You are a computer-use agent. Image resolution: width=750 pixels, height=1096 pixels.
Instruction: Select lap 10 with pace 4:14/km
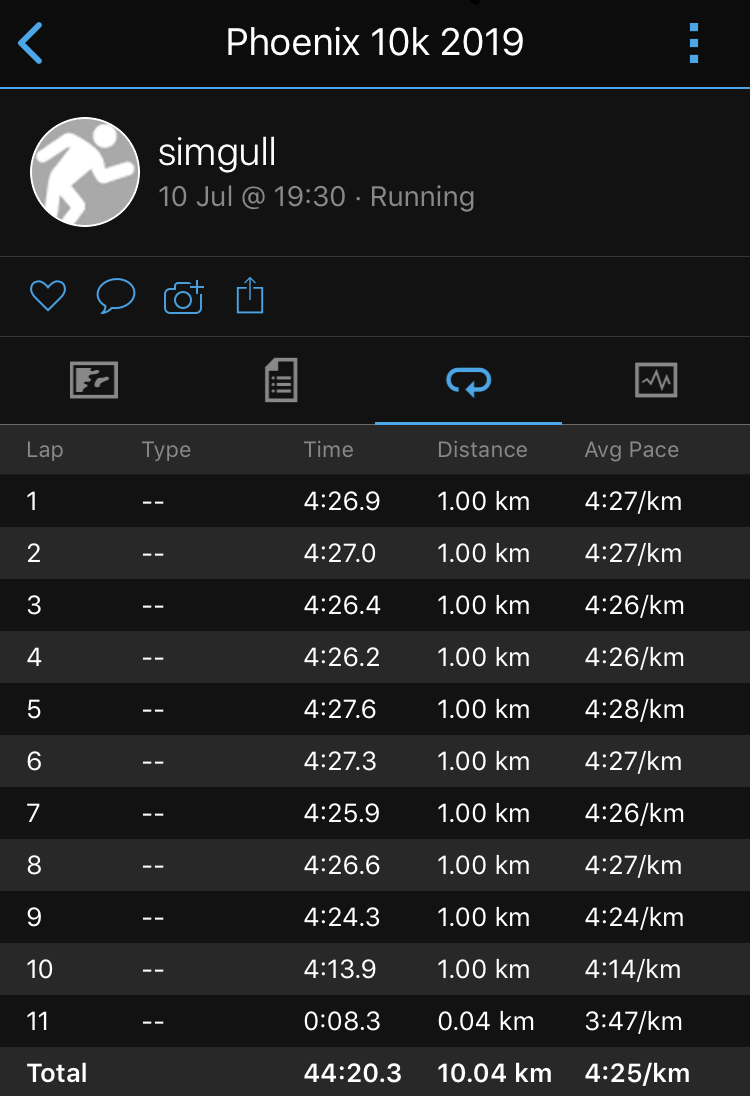coord(375,969)
